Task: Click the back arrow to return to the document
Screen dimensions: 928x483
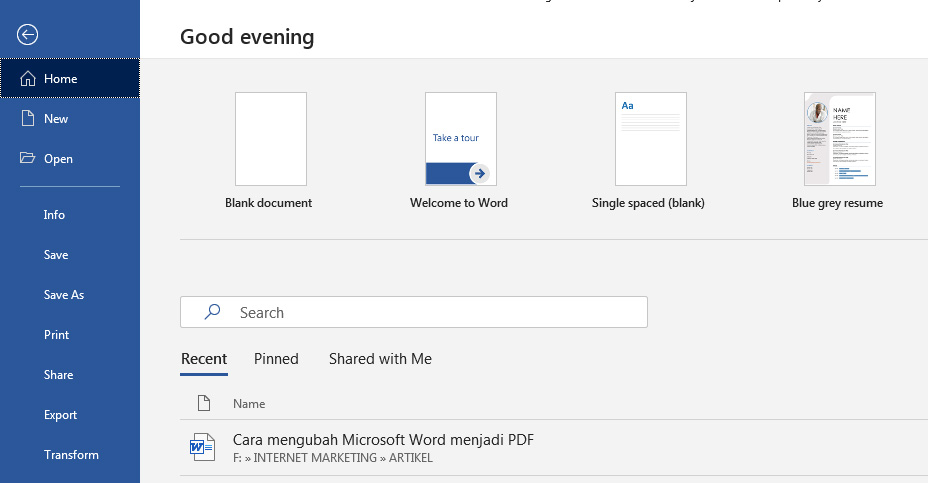Action: 27,34
